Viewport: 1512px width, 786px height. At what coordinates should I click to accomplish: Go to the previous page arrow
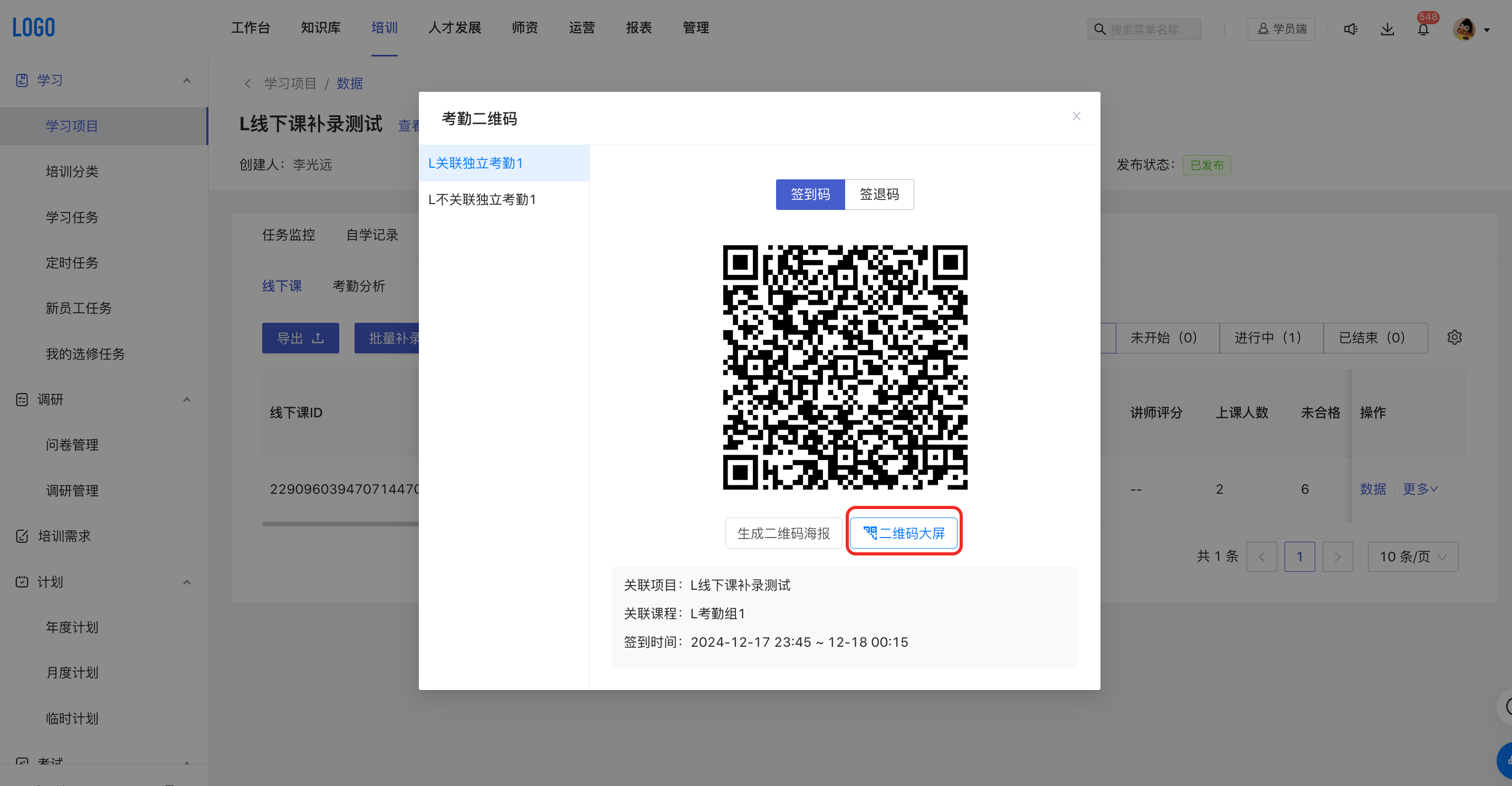click(1262, 557)
